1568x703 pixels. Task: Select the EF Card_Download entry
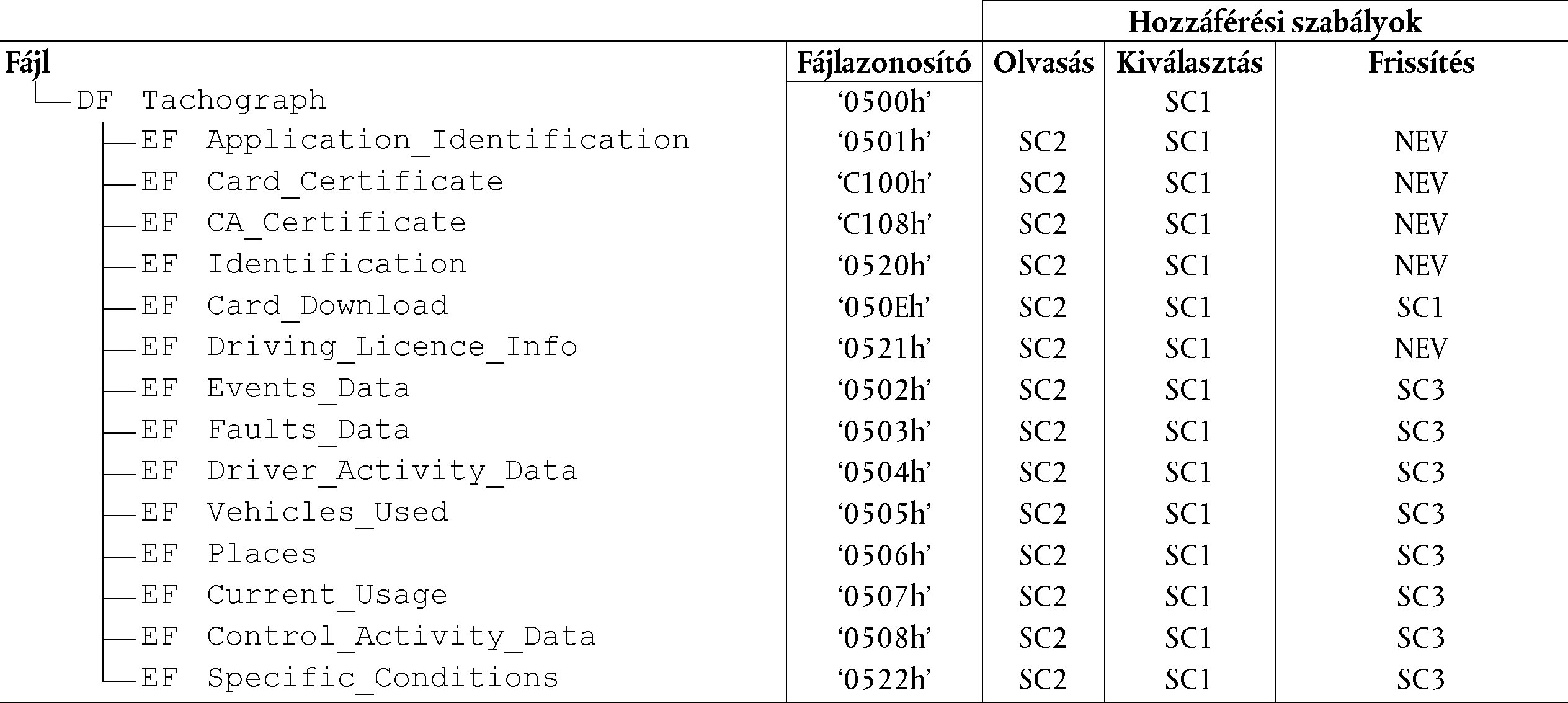click(295, 306)
